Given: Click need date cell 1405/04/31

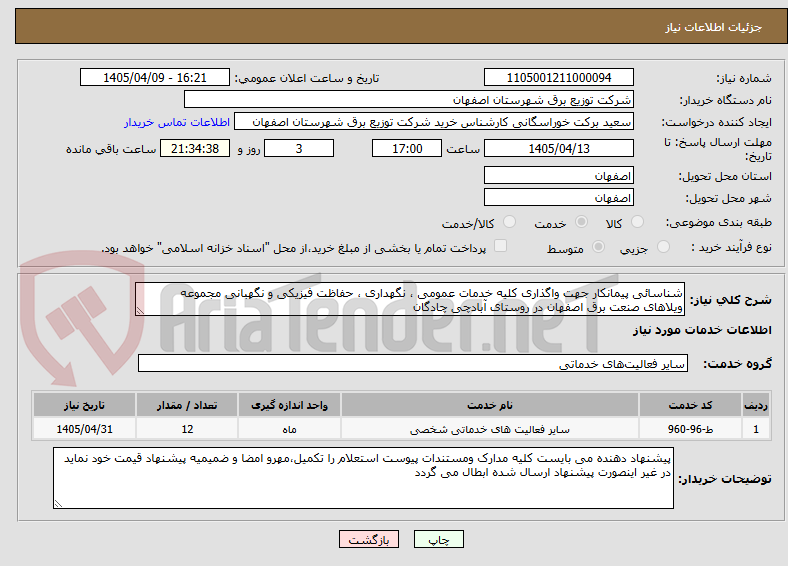Looking at the screenshot, I should 84,429.
